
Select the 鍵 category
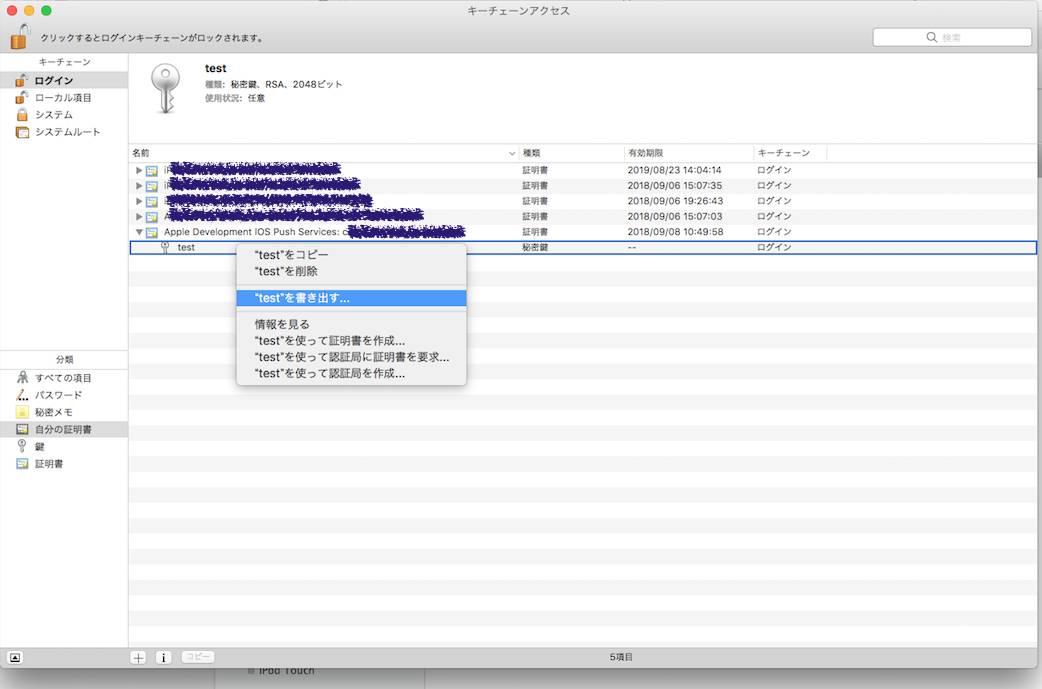point(39,446)
